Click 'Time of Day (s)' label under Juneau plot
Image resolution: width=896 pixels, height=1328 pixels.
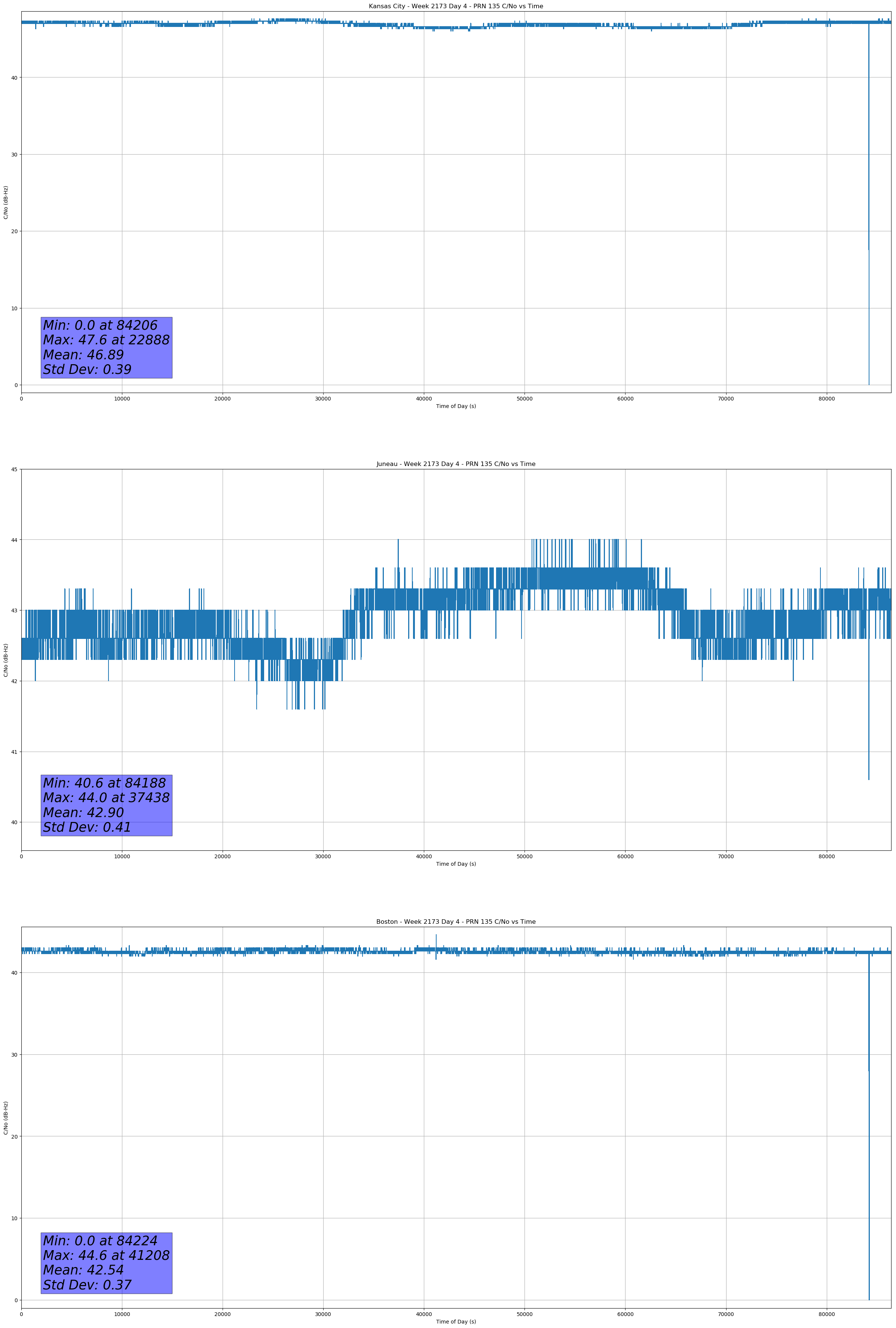tap(456, 864)
